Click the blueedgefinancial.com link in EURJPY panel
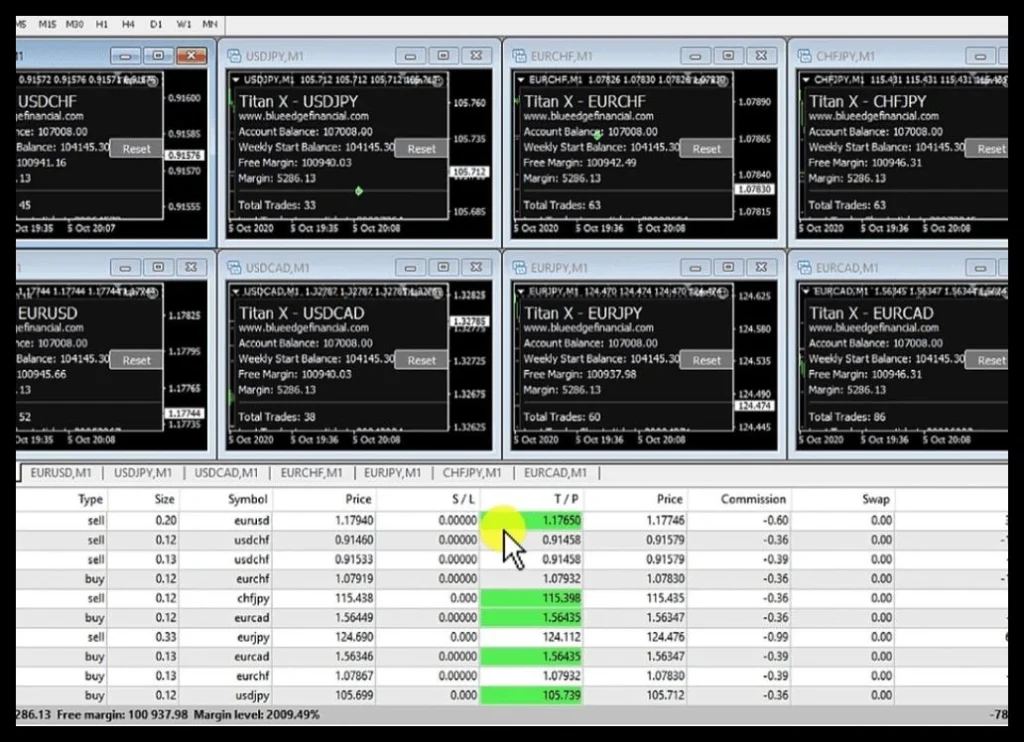This screenshot has height=742, width=1024. pos(588,328)
